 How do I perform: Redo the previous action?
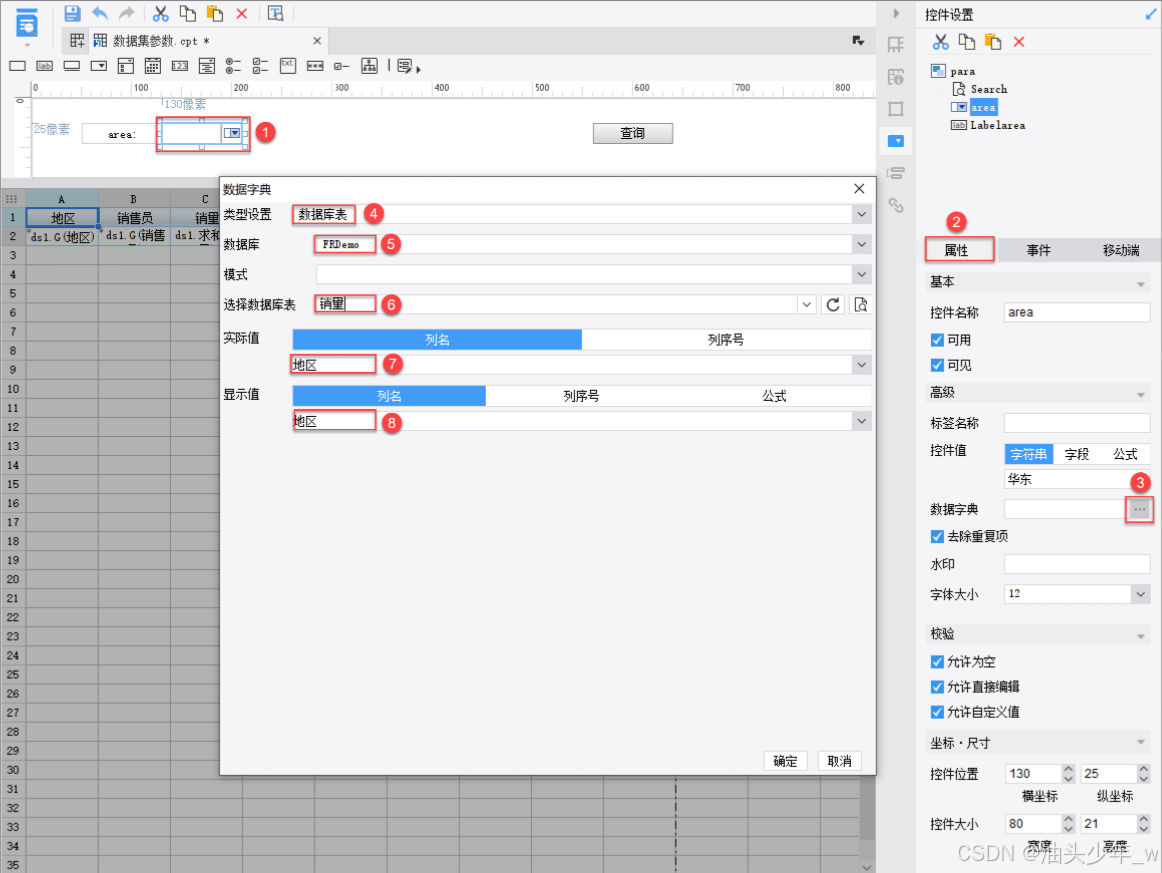coord(127,13)
